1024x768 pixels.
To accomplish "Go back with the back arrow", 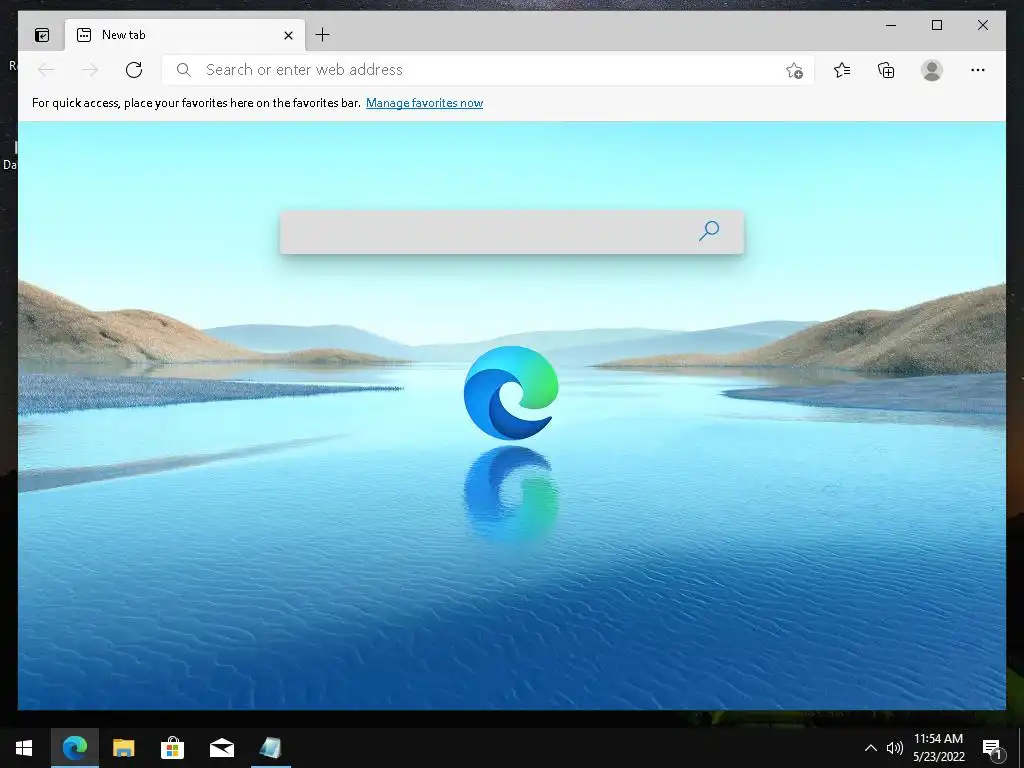I will coord(46,70).
